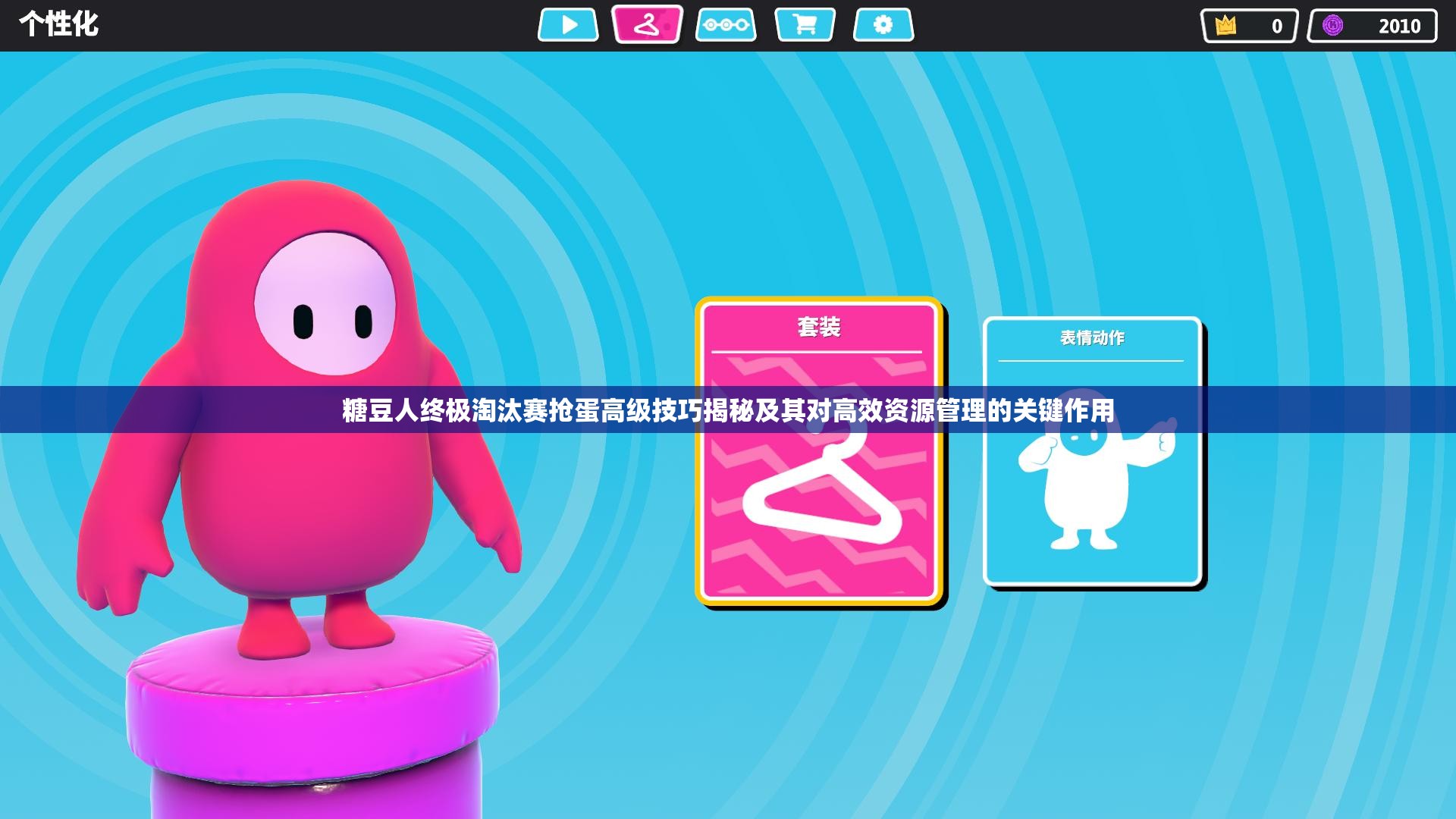
Task: Select the blue 表情动作 emote card
Action: (x=1093, y=453)
